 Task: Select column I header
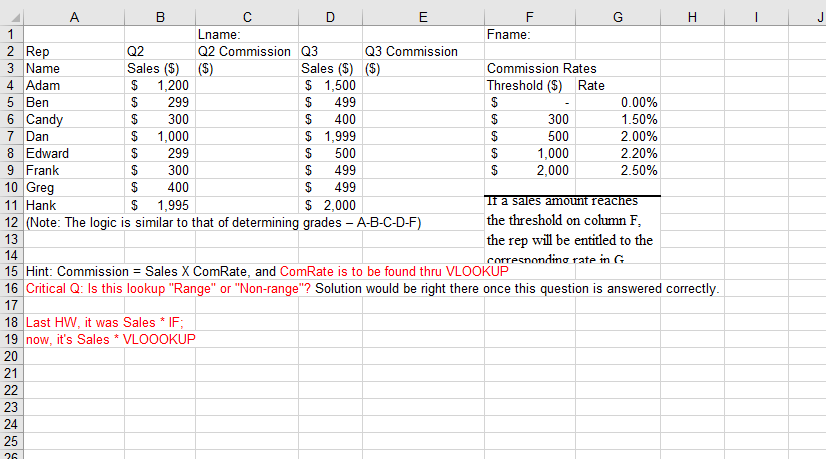[x=756, y=17]
